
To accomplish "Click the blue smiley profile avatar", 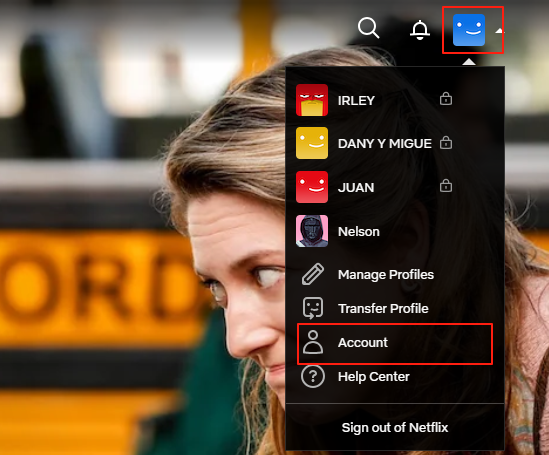I will tap(469, 30).
